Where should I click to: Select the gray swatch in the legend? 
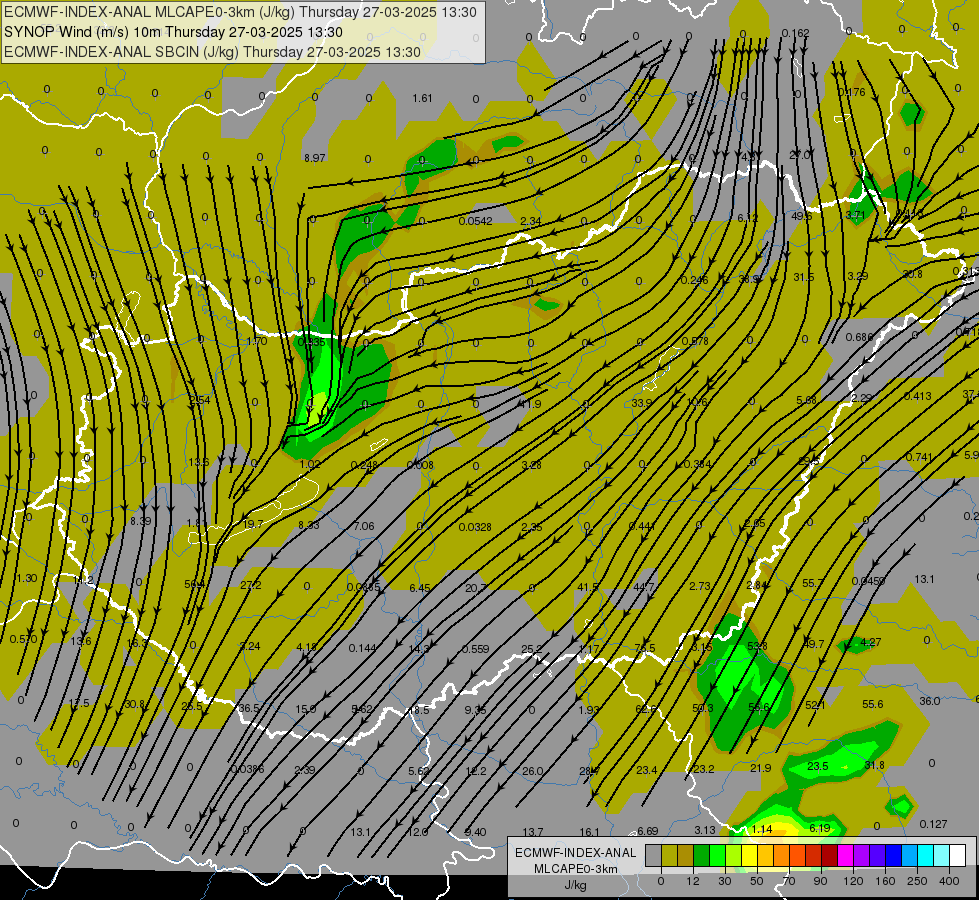click(x=653, y=856)
